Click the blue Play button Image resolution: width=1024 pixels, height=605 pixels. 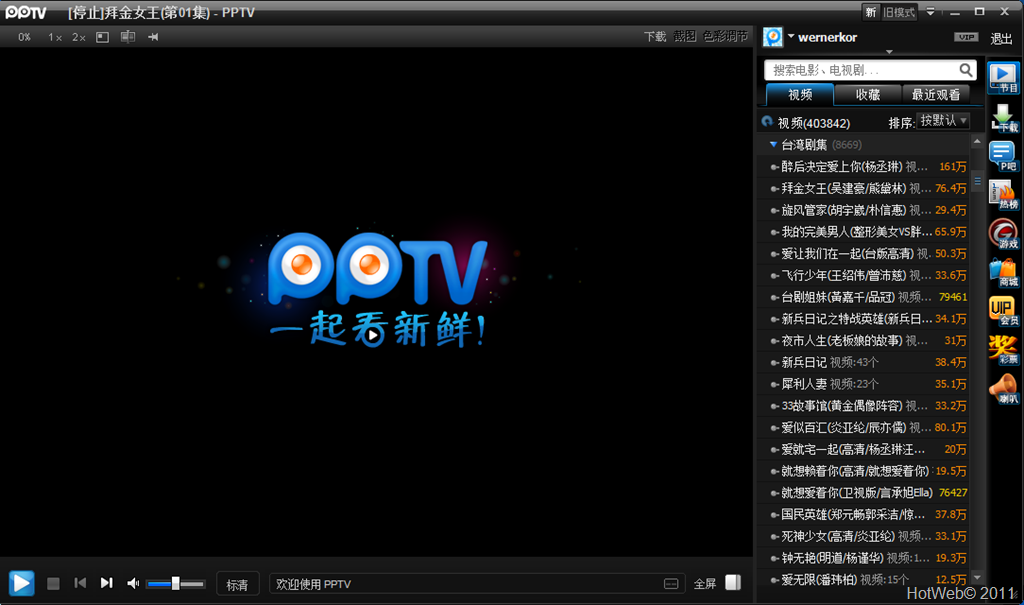(x=21, y=583)
